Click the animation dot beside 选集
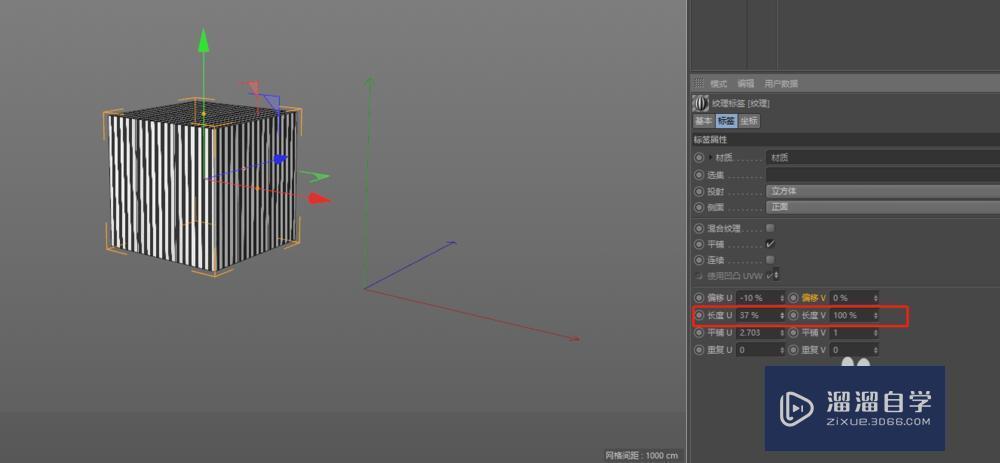Screen dimensions: 1000x463 (x=699, y=174)
